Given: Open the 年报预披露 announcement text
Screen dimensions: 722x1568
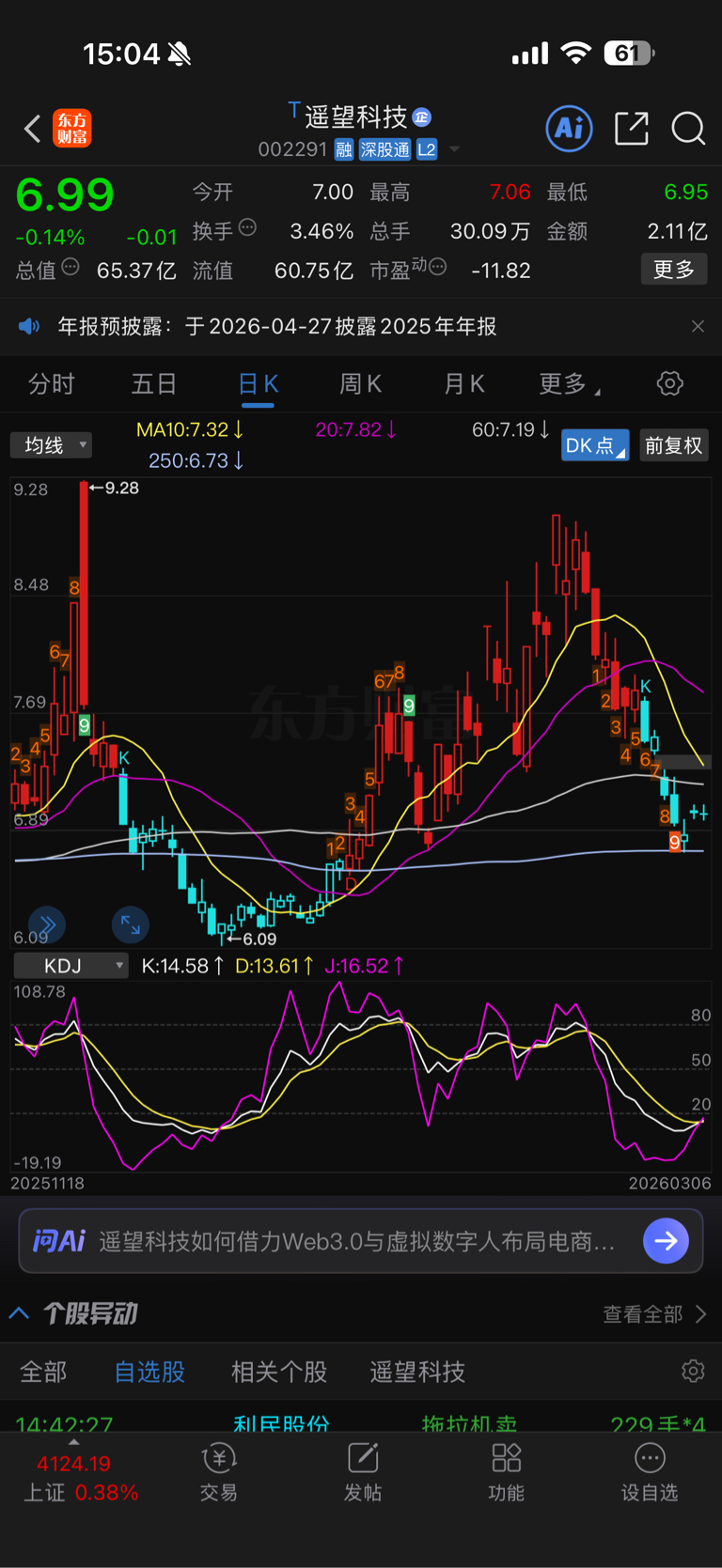Looking at the screenshot, I should [x=277, y=326].
